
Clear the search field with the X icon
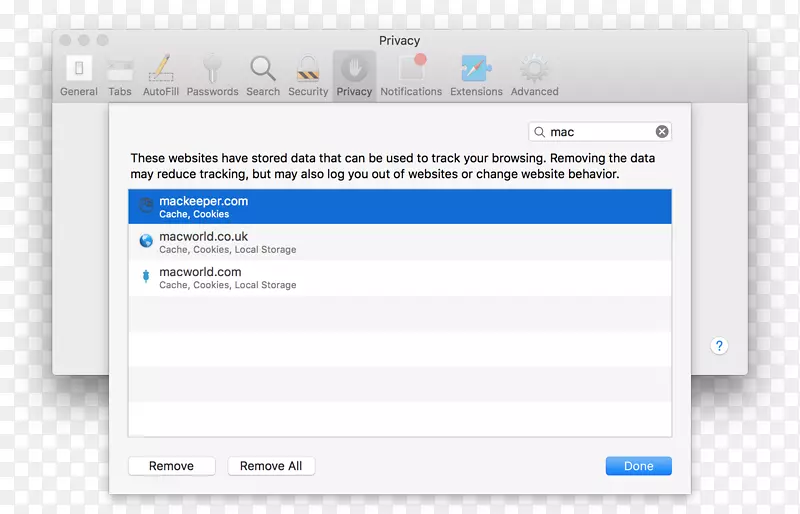[662, 132]
